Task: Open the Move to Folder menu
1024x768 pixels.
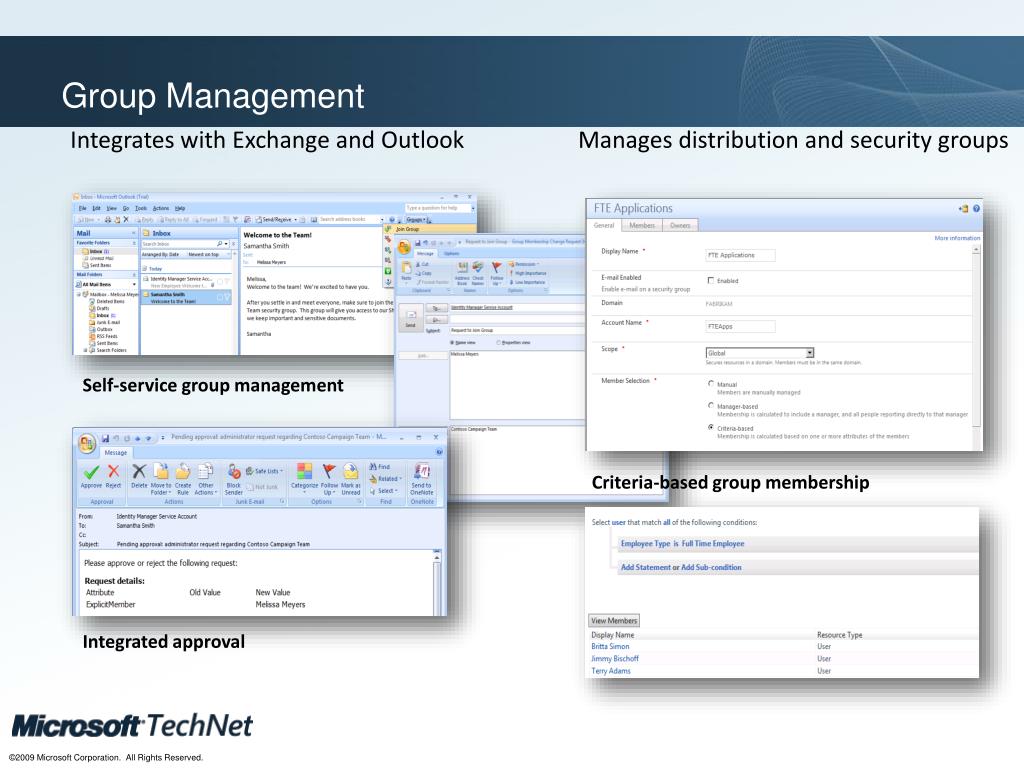Action: 161,479
